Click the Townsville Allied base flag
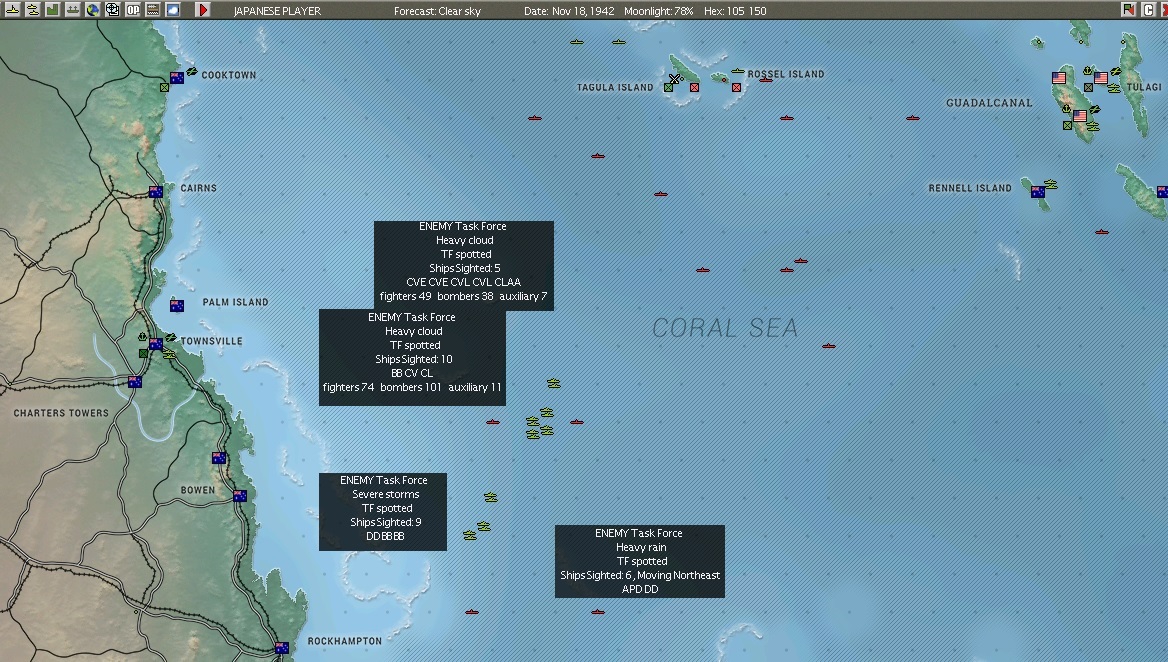The image size is (1168, 662). click(156, 343)
